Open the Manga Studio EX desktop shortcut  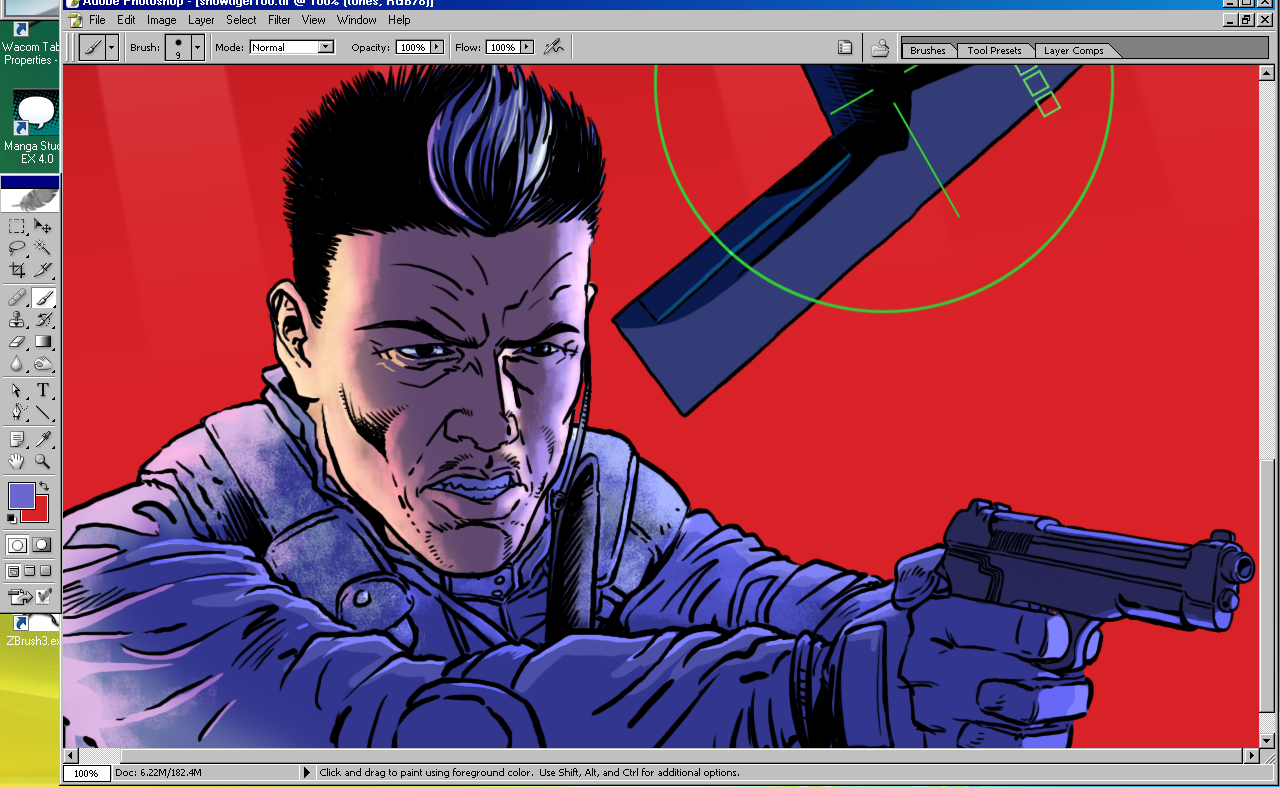coord(34,127)
